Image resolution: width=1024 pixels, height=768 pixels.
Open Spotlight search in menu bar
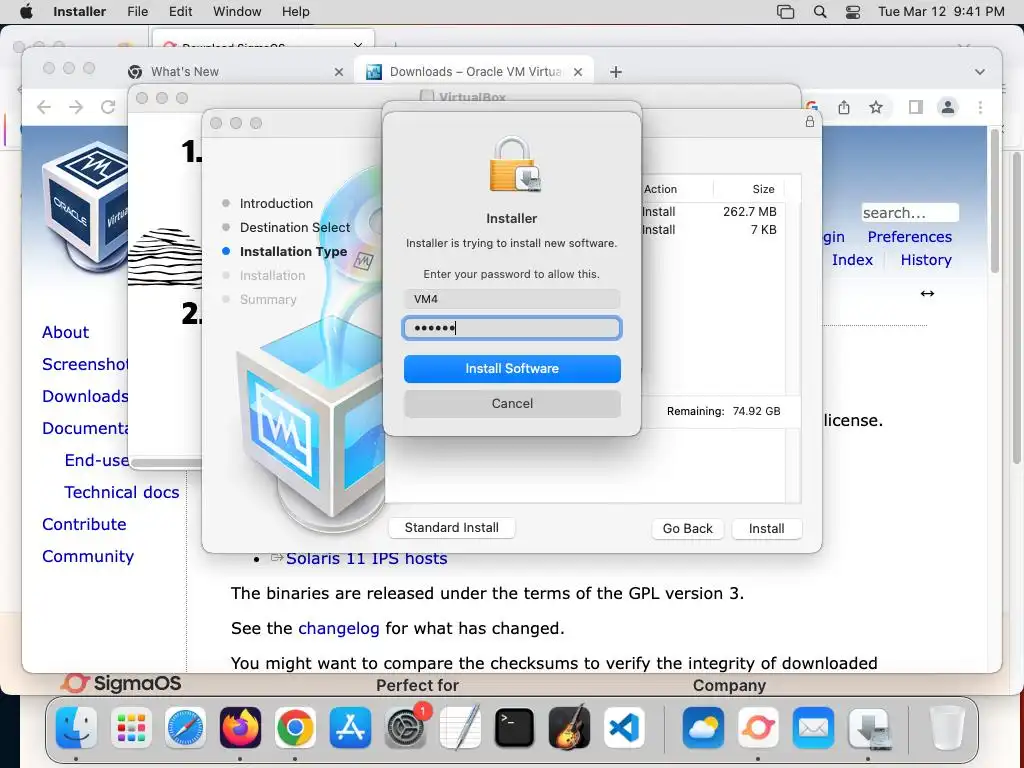pos(820,12)
